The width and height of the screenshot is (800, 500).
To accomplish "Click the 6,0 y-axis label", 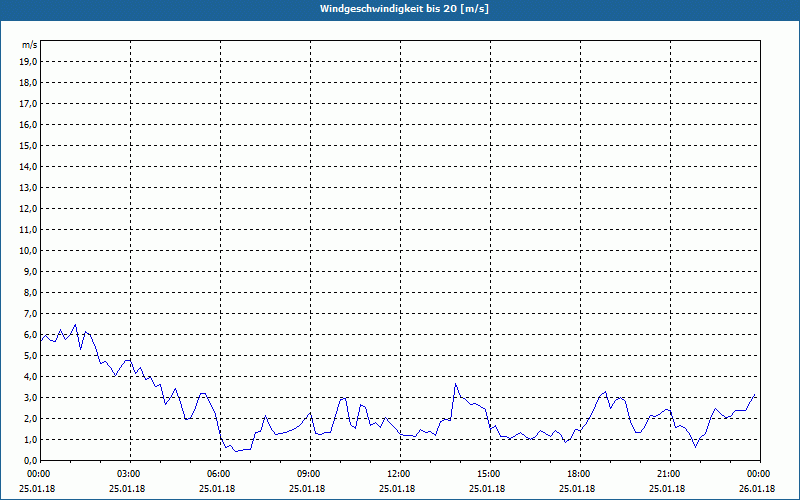I will (x=30, y=335).
